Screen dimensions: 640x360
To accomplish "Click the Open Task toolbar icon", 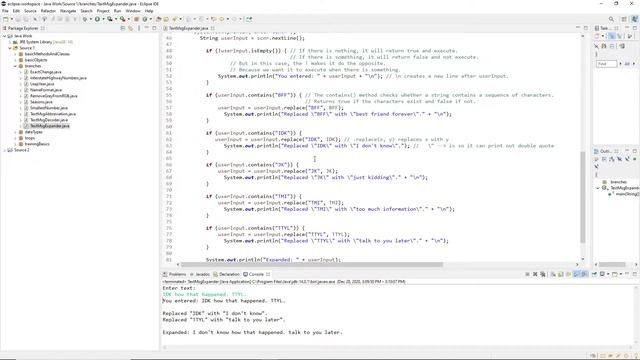I will pos(166,19).
